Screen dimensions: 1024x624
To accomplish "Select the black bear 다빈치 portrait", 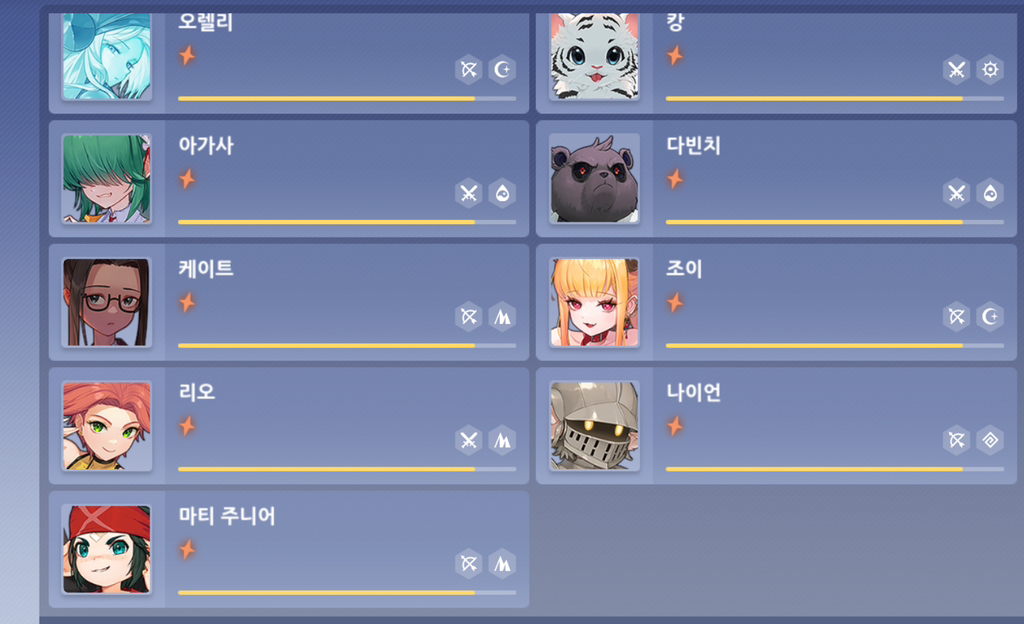I will 594,179.
